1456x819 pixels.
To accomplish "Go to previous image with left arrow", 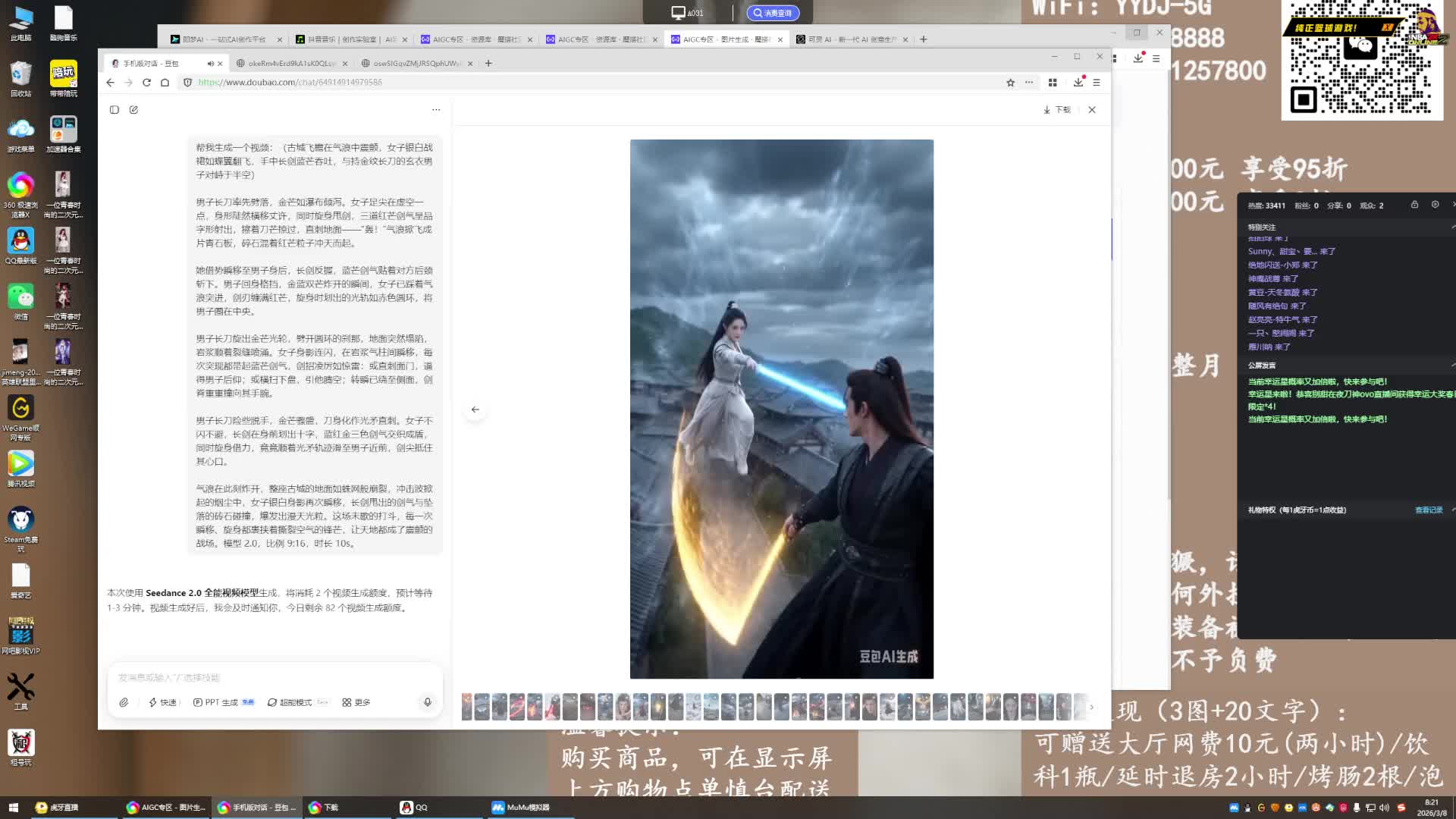I will click(475, 409).
